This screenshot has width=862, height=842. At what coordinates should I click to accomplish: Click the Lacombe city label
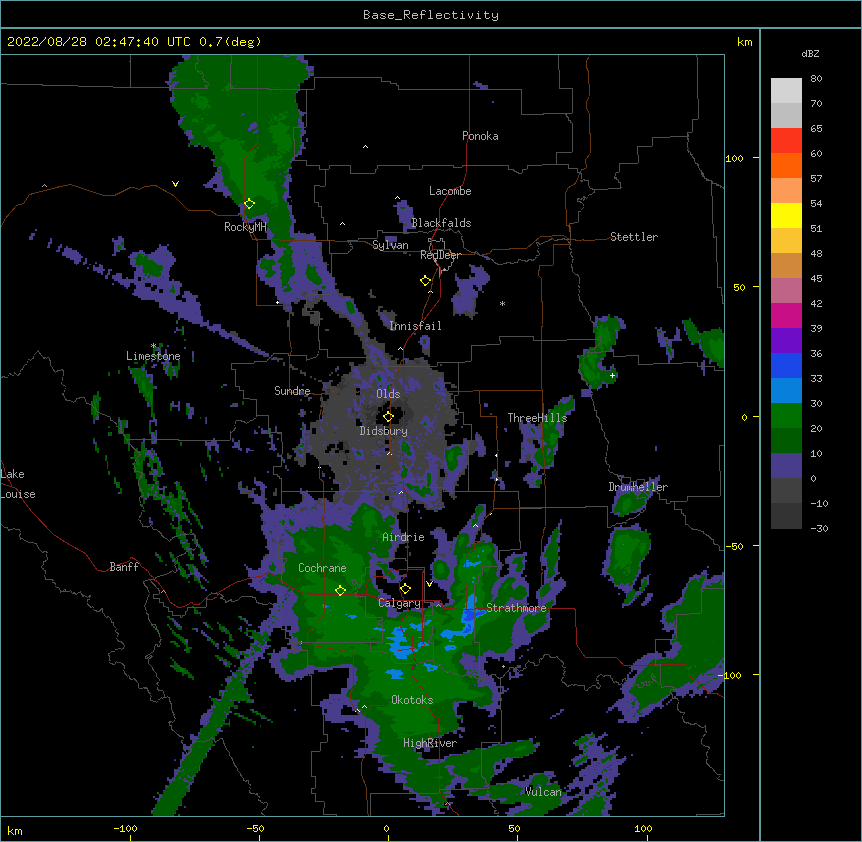pos(450,191)
